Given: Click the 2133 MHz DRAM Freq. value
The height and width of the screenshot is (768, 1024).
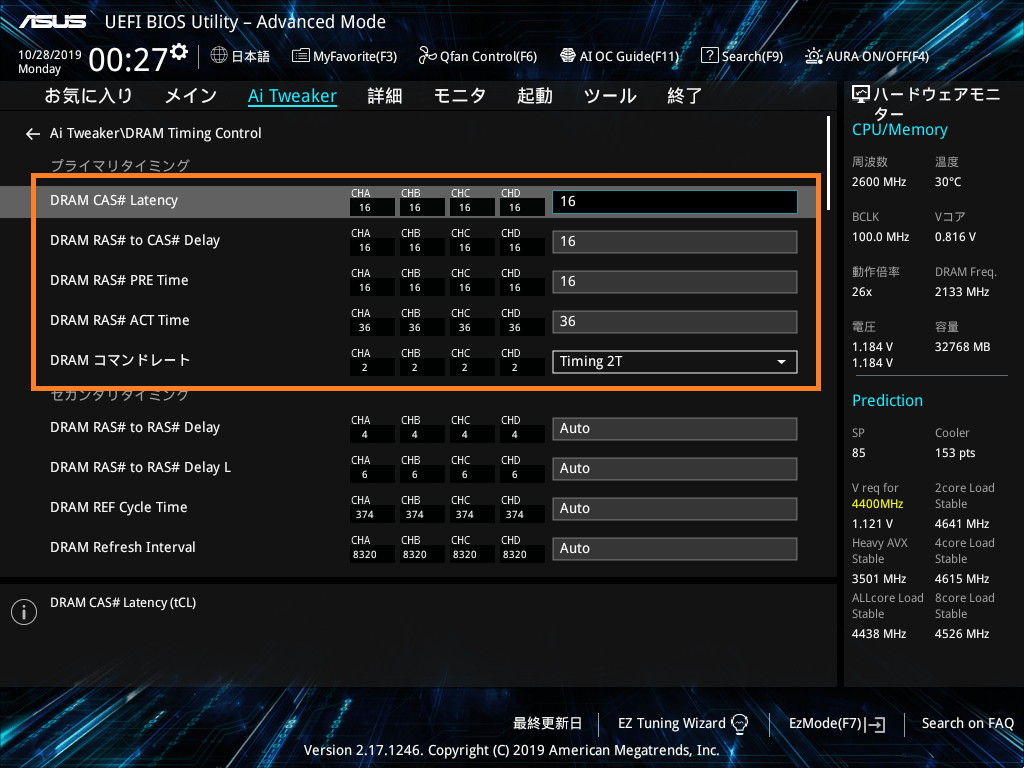Looking at the screenshot, I should click(962, 292).
